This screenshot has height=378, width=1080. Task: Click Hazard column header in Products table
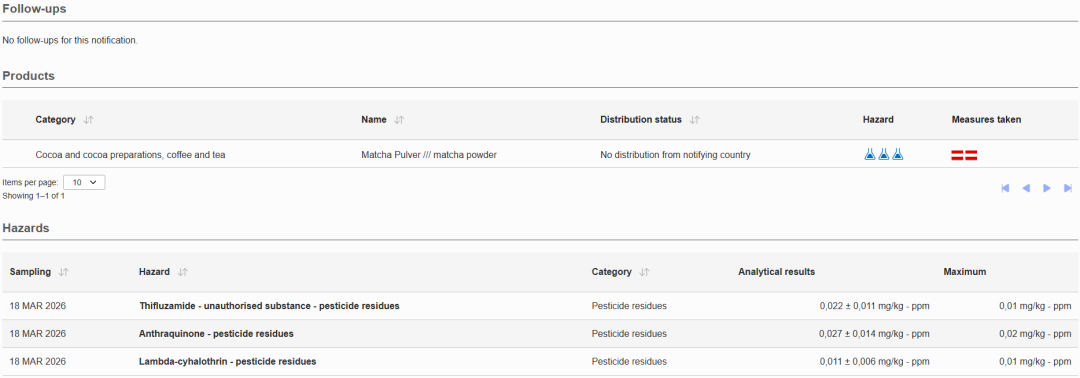(878, 120)
